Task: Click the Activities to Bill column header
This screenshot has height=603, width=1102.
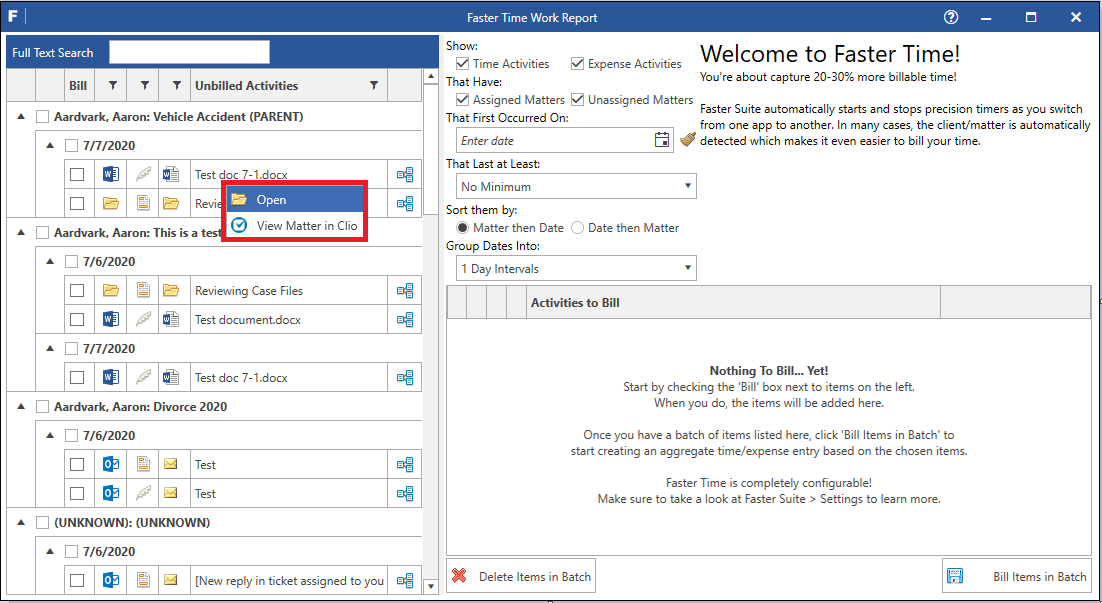Action: click(733, 303)
